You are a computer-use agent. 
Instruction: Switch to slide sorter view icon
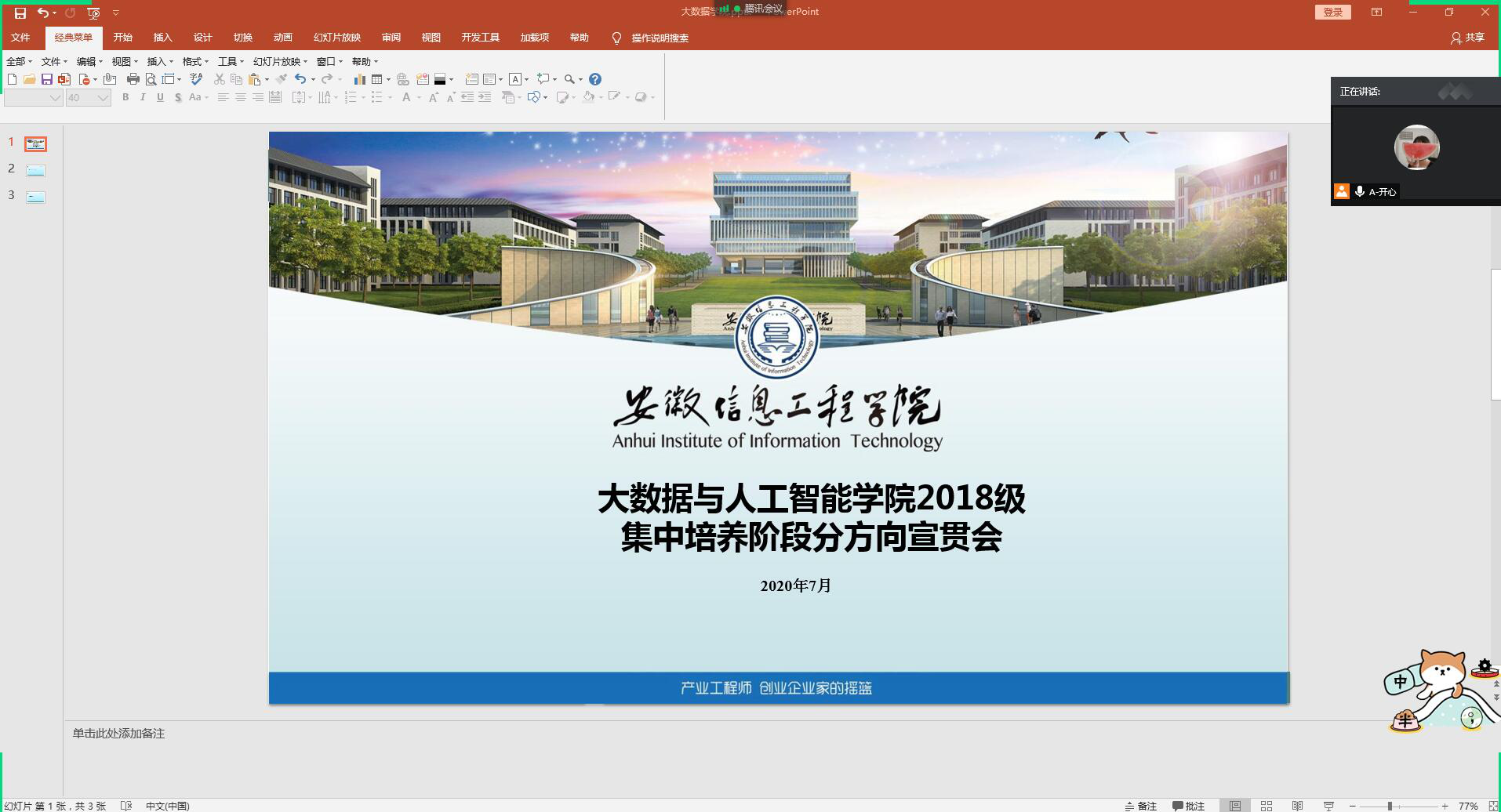click(1266, 806)
